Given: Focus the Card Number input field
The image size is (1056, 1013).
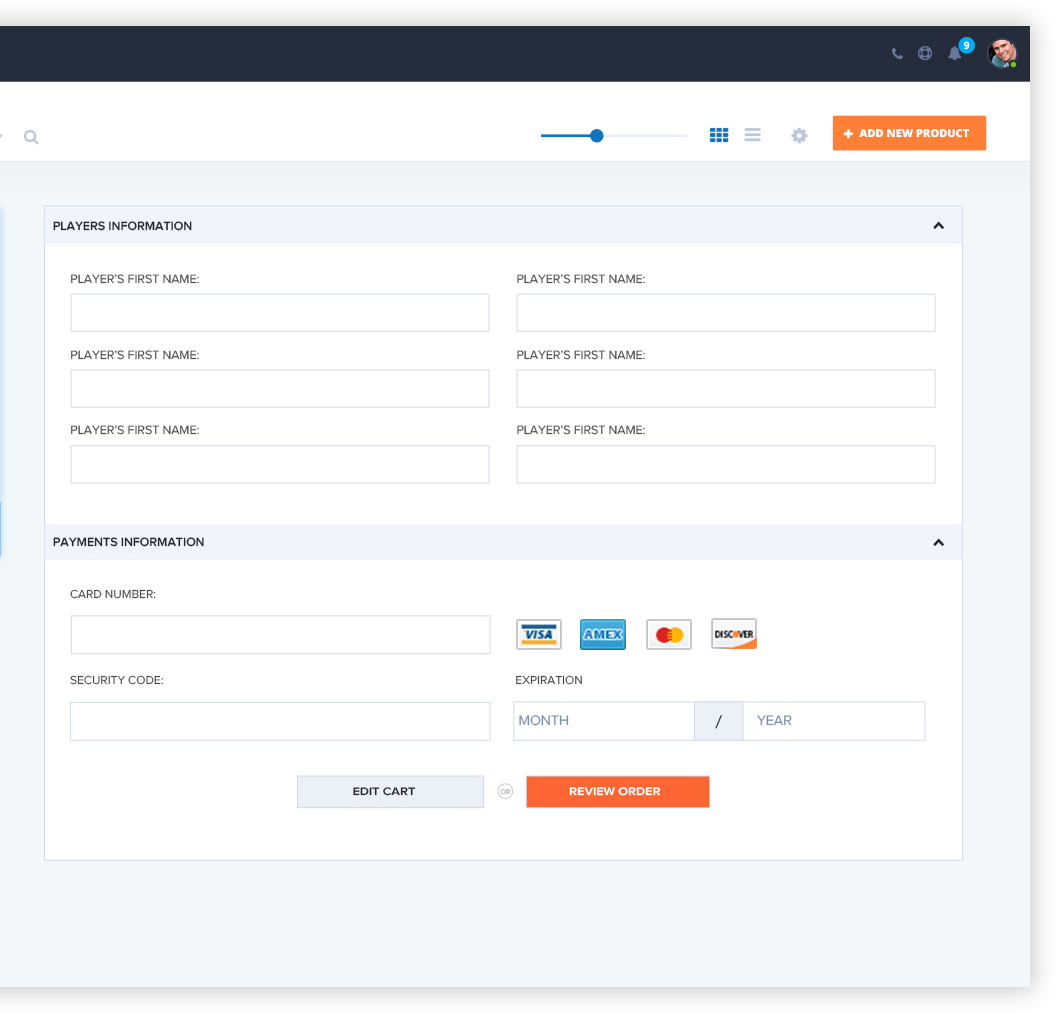Looking at the screenshot, I should coord(280,634).
